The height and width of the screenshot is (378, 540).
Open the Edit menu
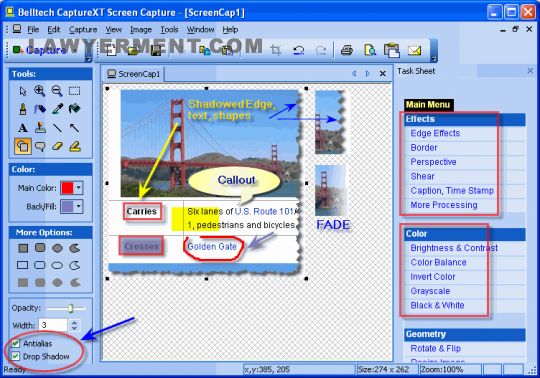click(x=54, y=30)
